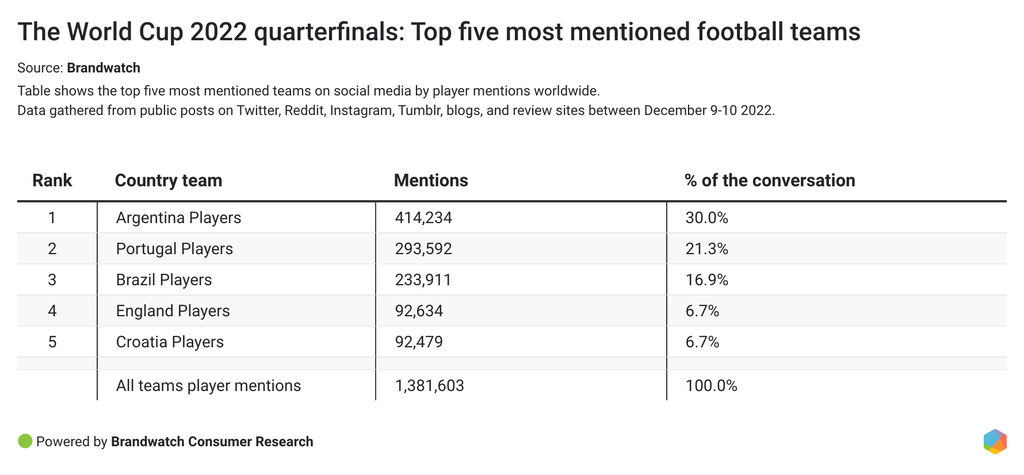Image resolution: width=1024 pixels, height=475 pixels.
Task: Click the Brazil Players cell
Action: point(164,280)
